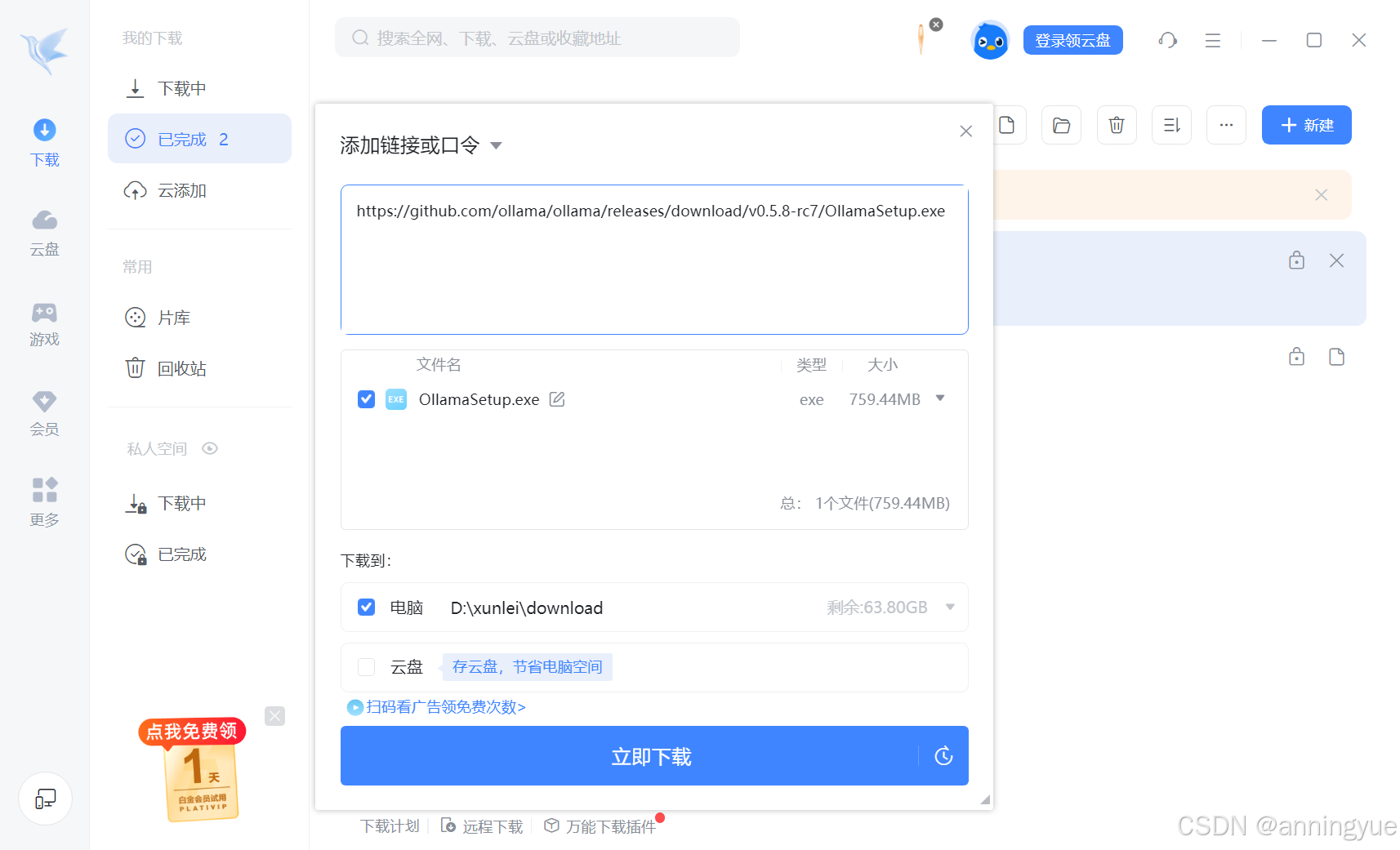The image size is (1400, 850).
Task: Open the toolbar more options (…) button
Action: click(1226, 125)
